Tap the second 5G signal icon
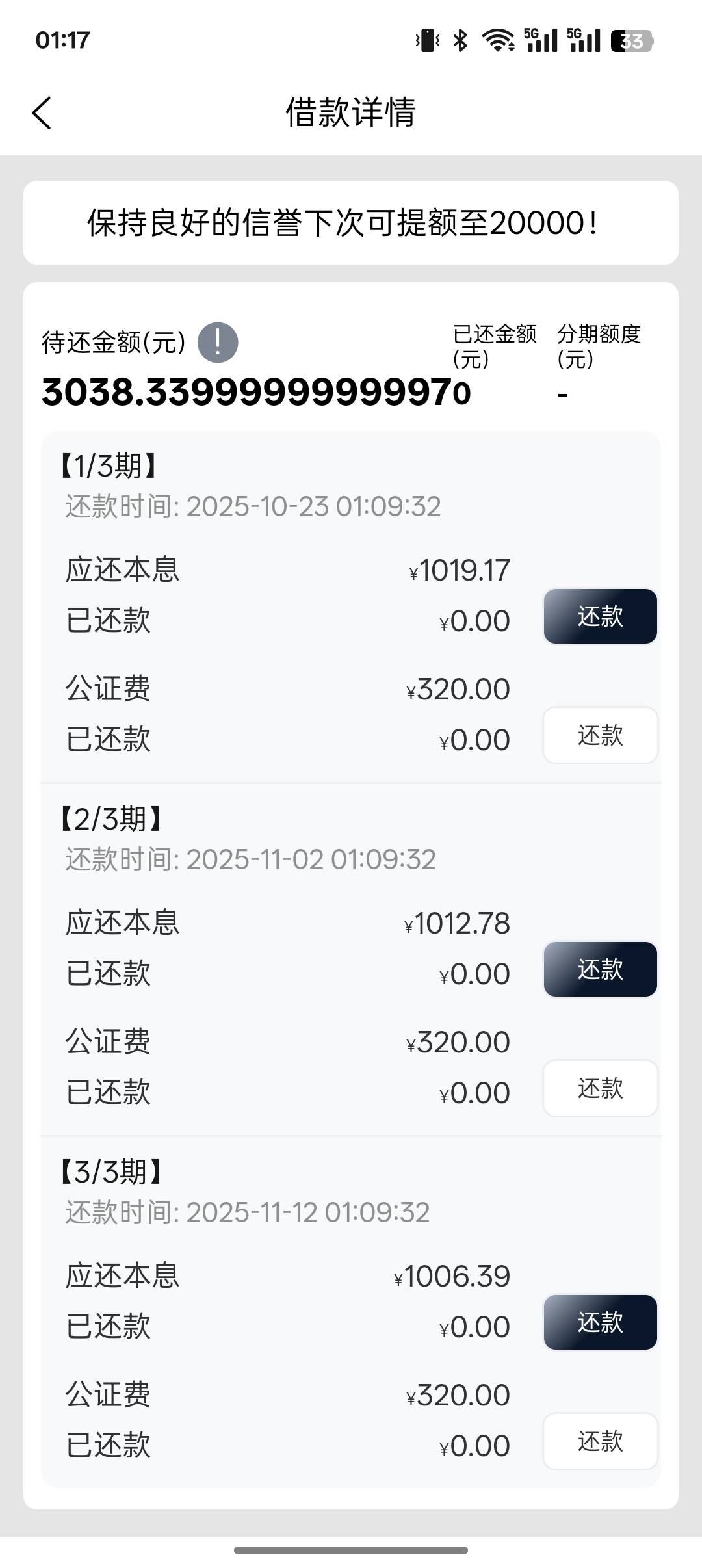Image resolution: width=702 pixels, height=1568 pixels. [x=584, y=40]
